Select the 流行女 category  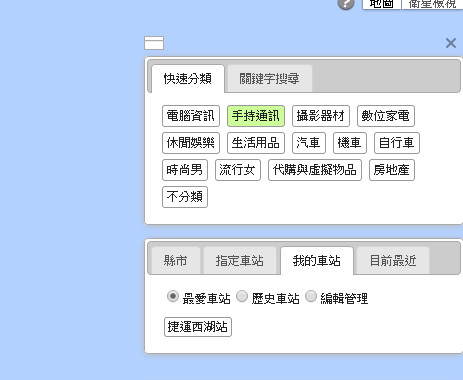tap(238, 170)
